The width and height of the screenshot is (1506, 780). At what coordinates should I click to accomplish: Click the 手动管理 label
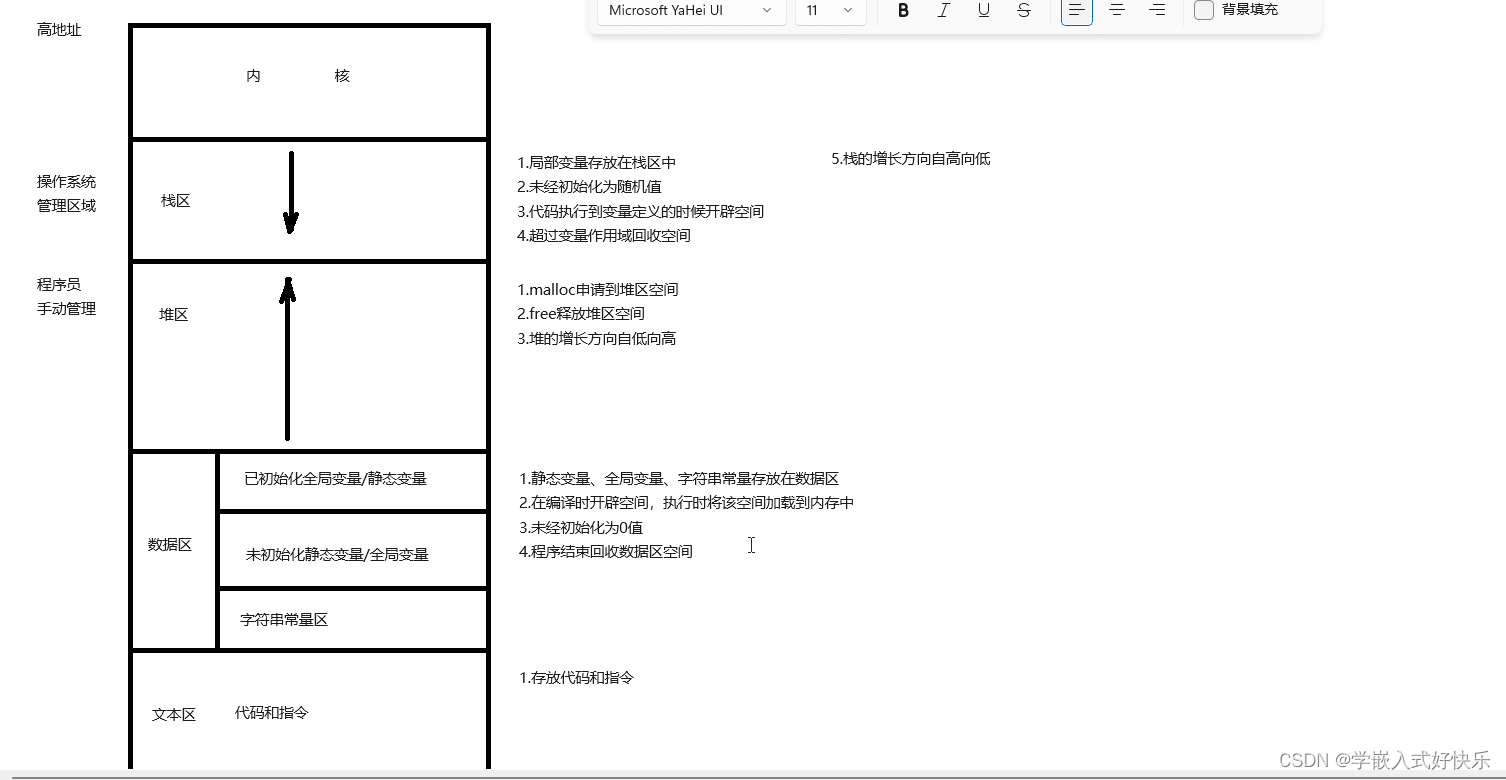(67, 309)
